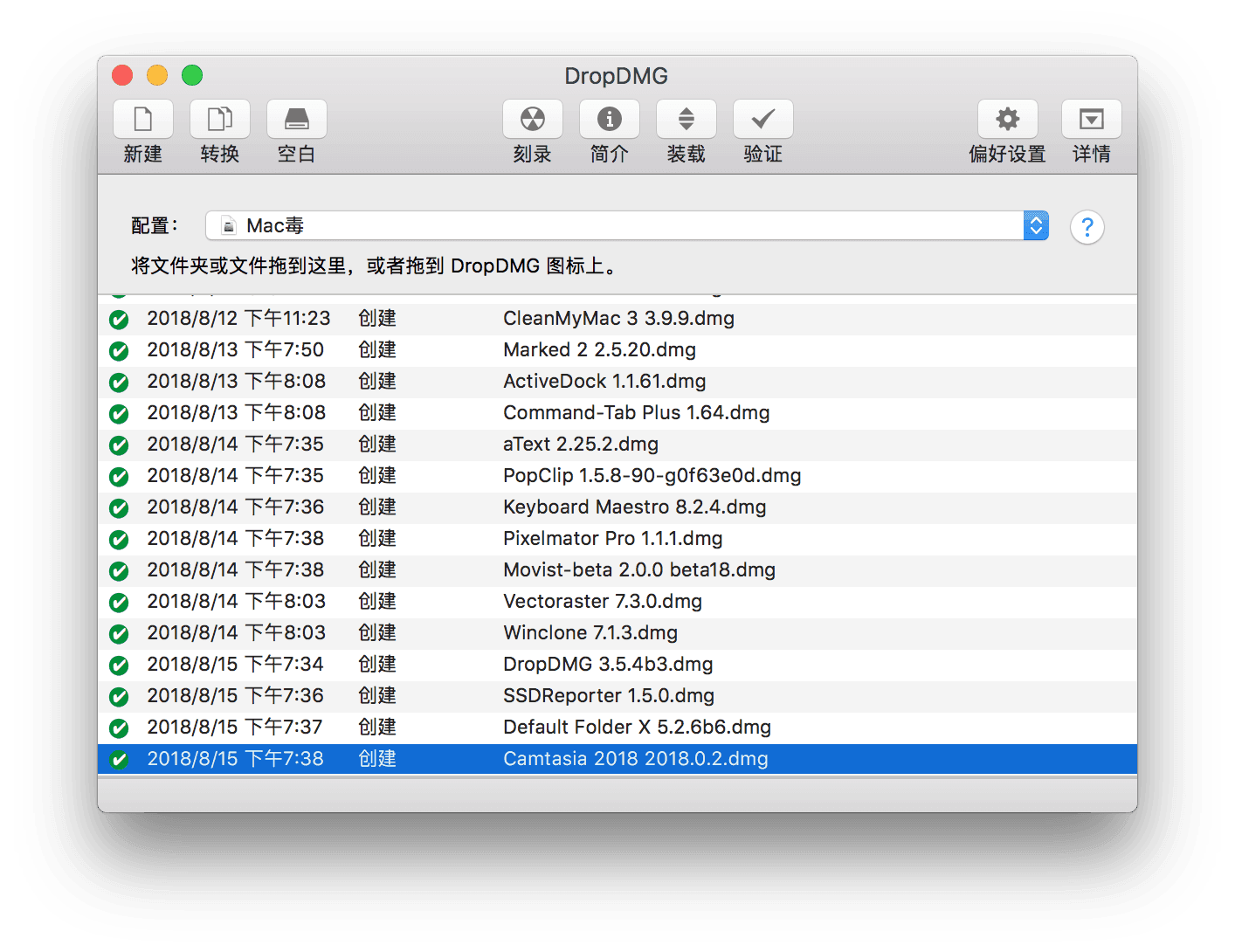Click the 空白 (Blank) disk icon
The height and width of the screenshot is (952, 1235).
pyautogui.click(x=297, y=119)
